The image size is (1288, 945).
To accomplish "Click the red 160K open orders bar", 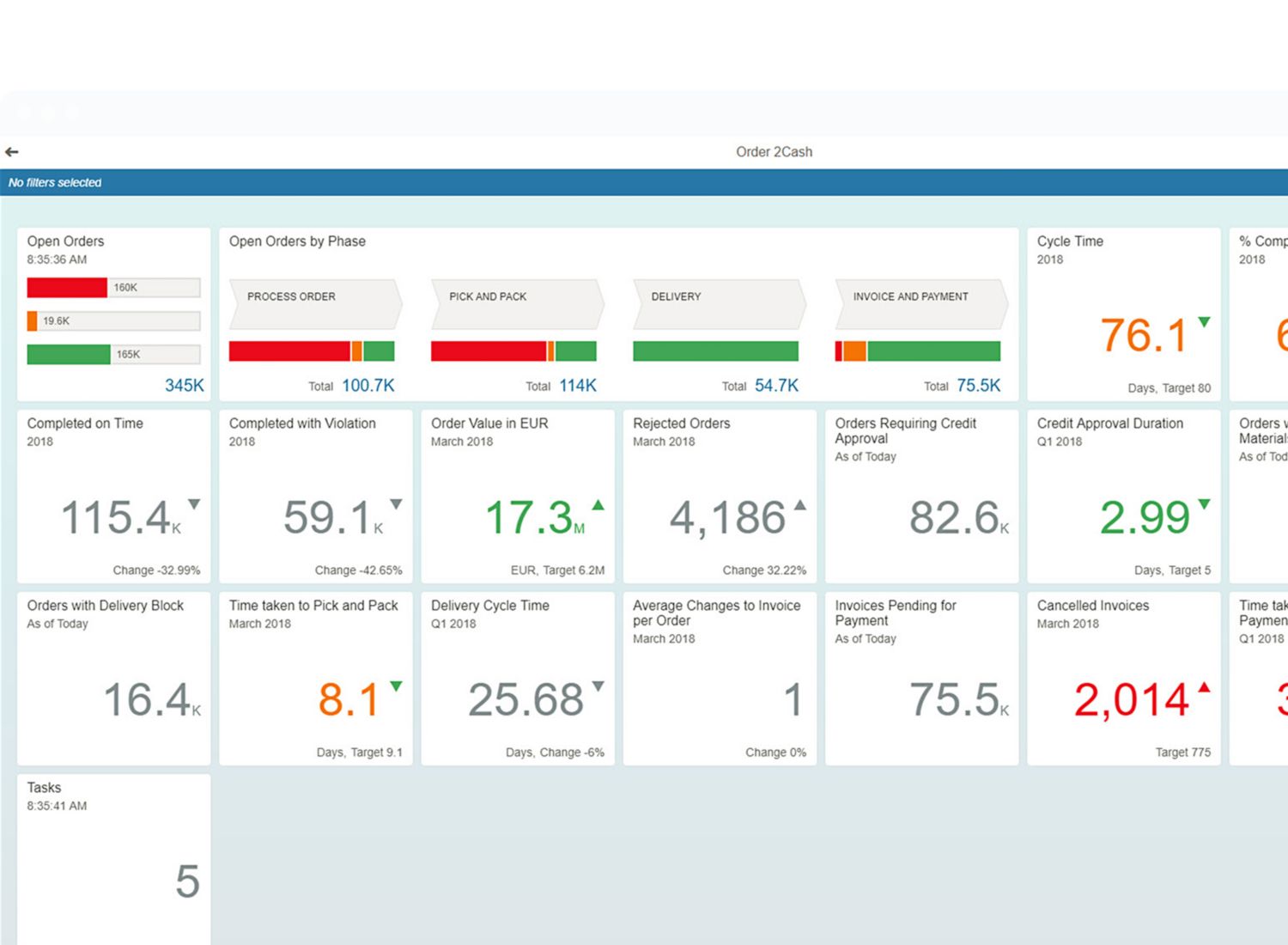I will pyautogui.click(x=67, y=288).
